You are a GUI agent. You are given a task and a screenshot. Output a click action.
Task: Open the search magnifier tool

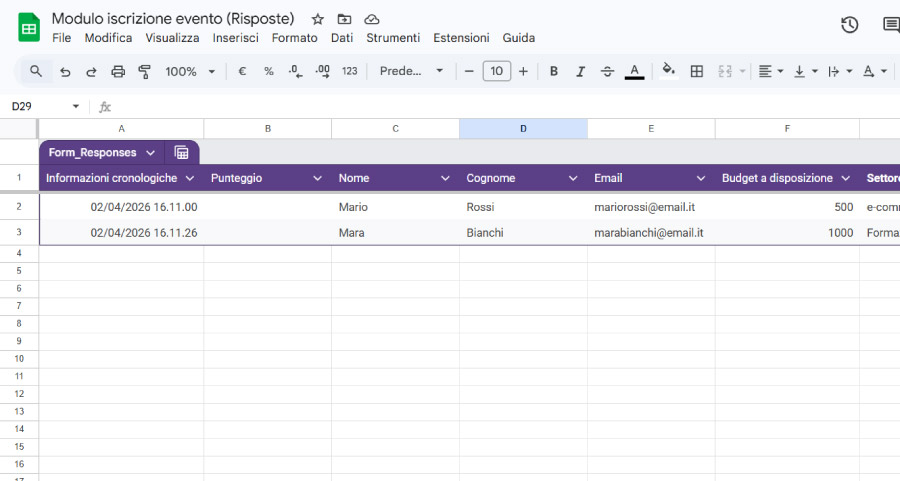coord(36,71)
